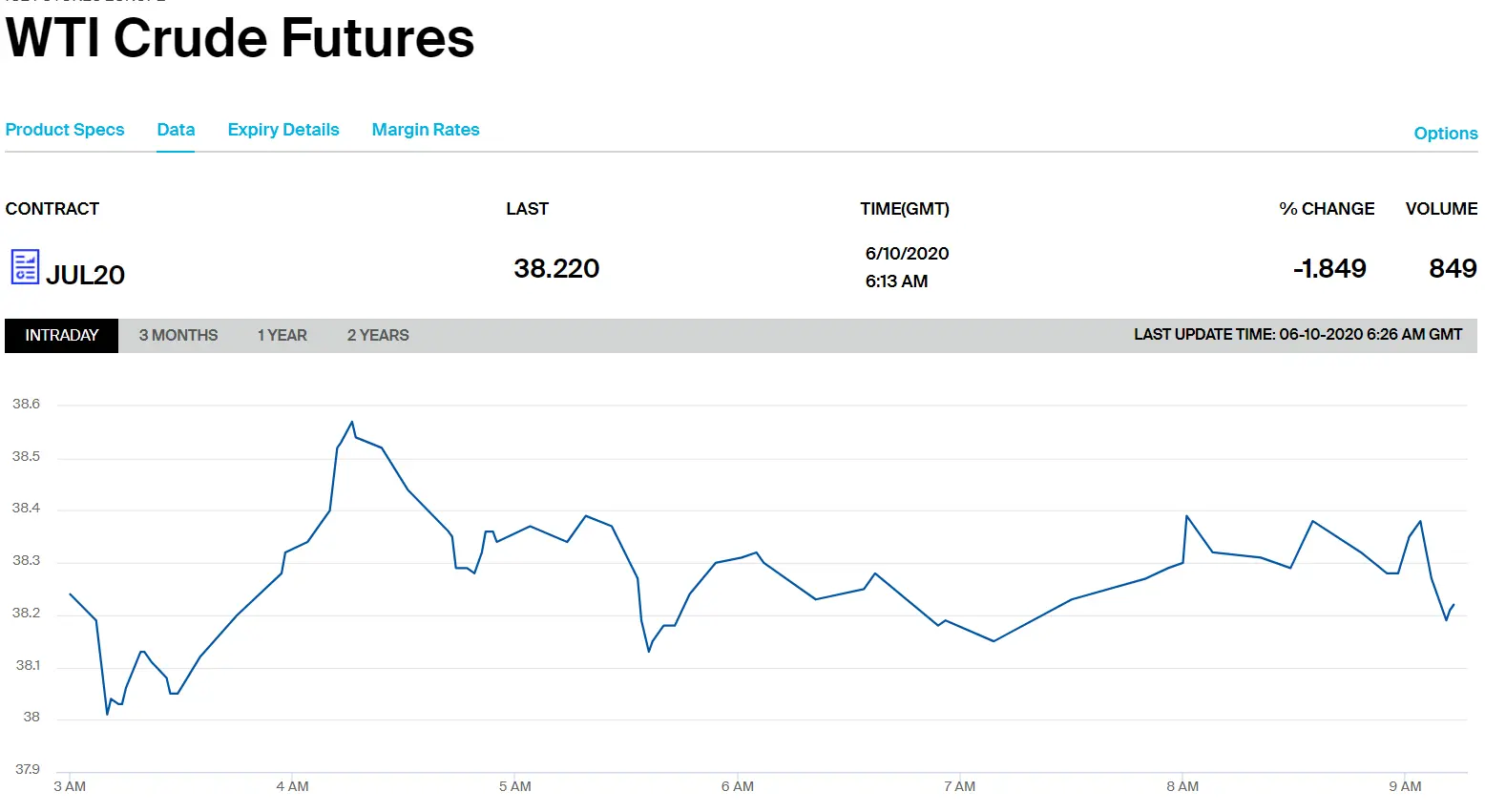This screenshot has width=1506, height=812.
Task: Click the JUL20 contract report icon
Action: pyautogui.click(x=25, y=267)
